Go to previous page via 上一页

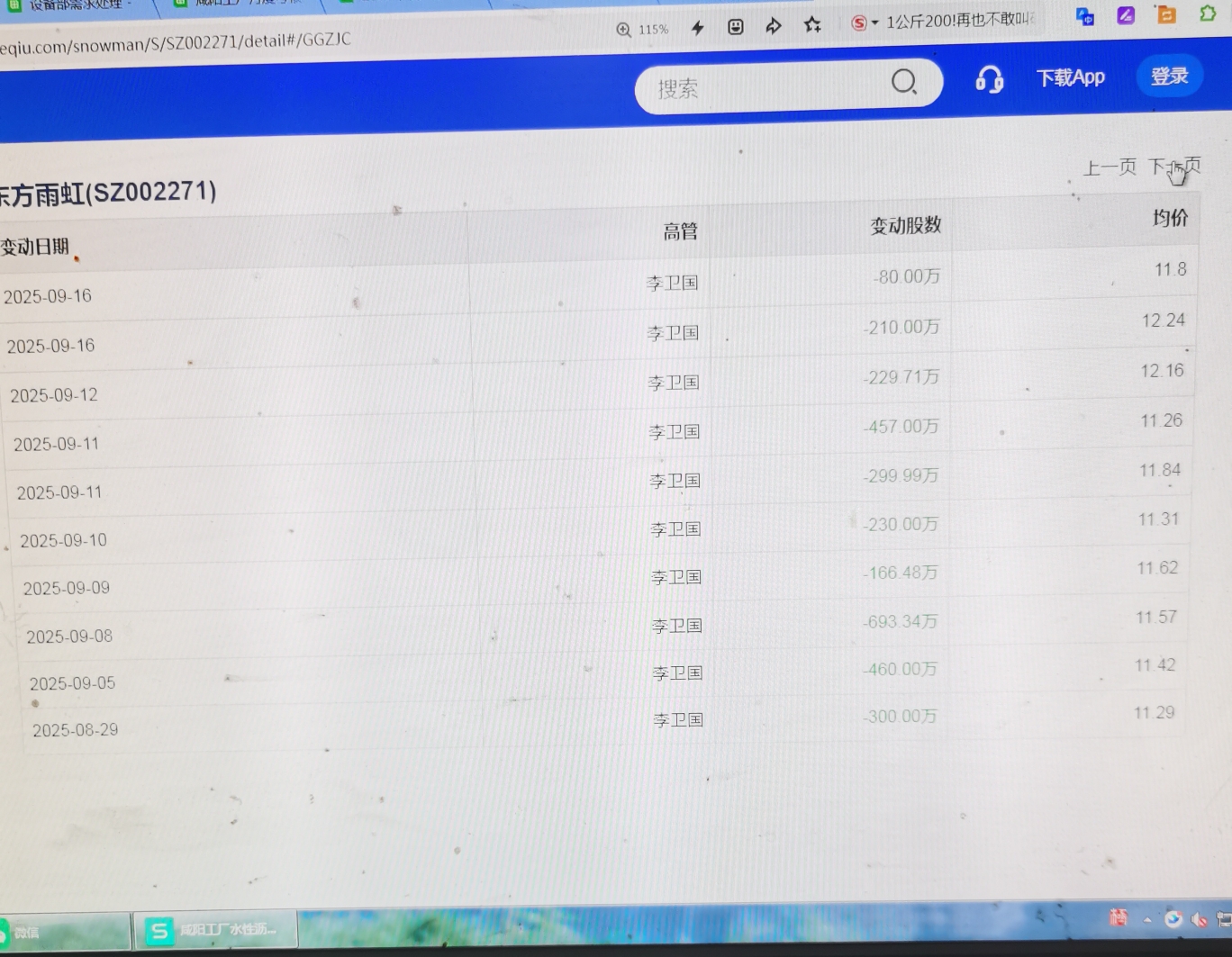[x=1110, y=167]
